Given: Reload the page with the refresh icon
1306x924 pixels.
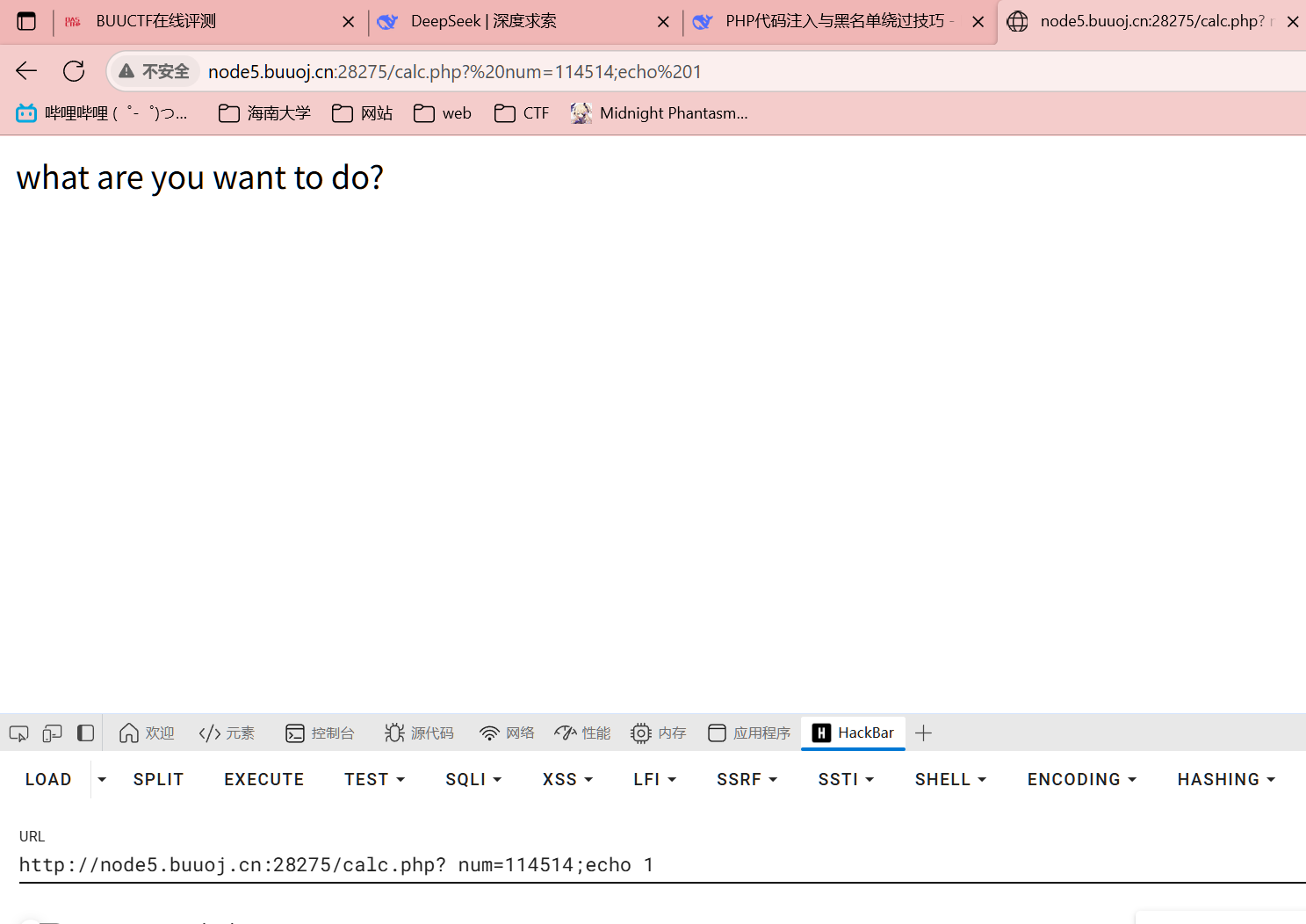Looking at the screenshot, I should pyautogui.click(x=74, y=71).
